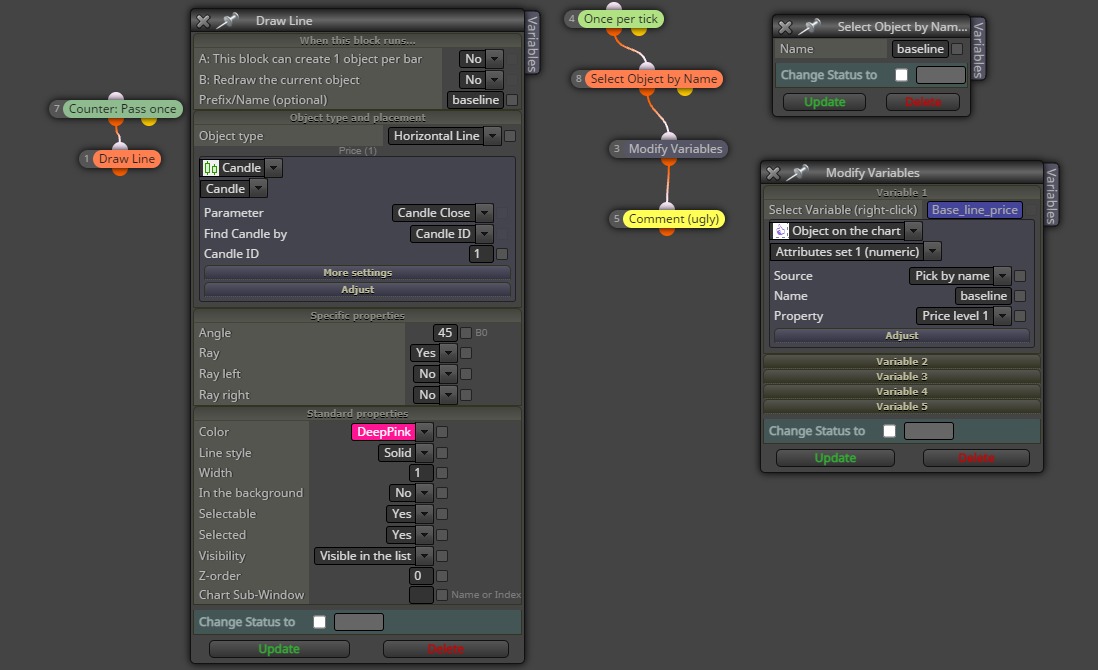The width and height of the screenshot is (1098, 670).
Task: Close the Draw Line panel
Action: click(x=203, y=21)
